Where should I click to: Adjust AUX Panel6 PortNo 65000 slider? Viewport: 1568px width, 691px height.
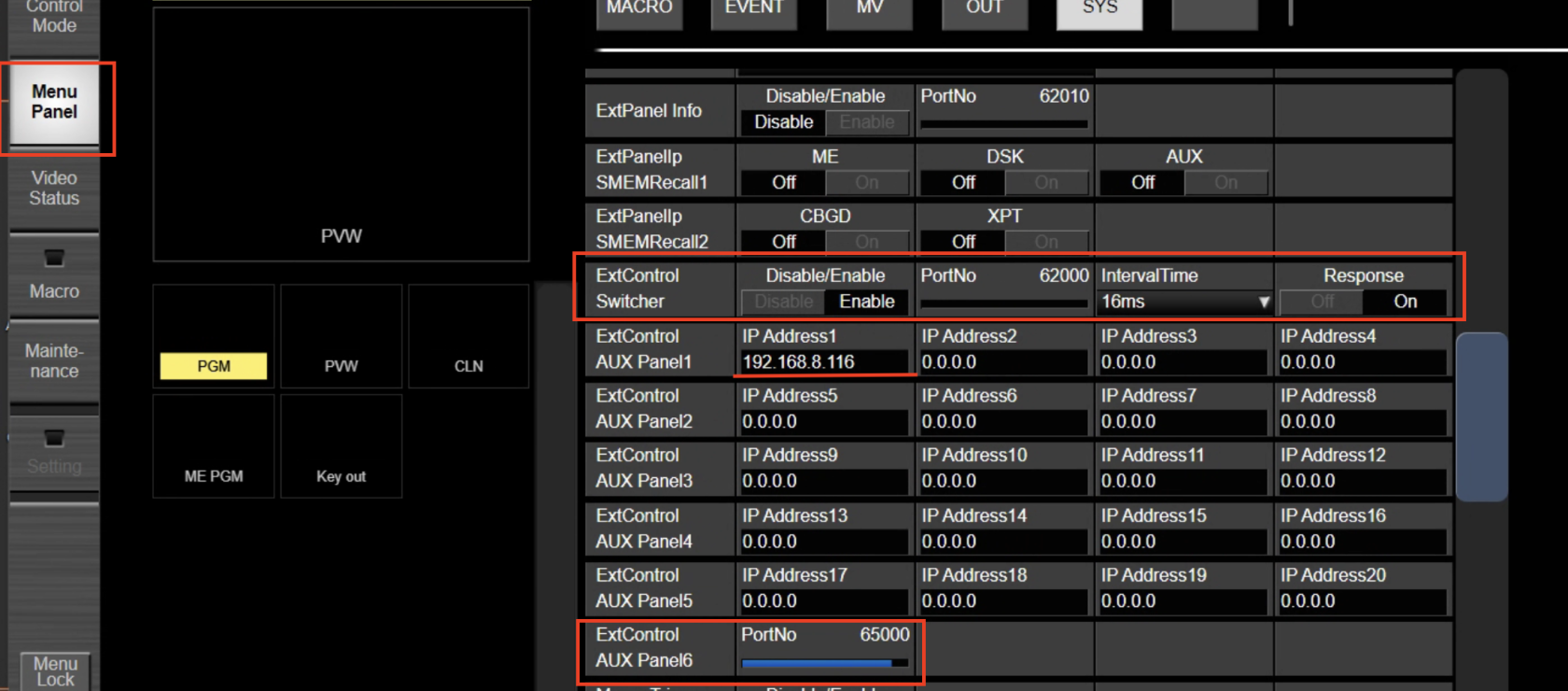825,663
